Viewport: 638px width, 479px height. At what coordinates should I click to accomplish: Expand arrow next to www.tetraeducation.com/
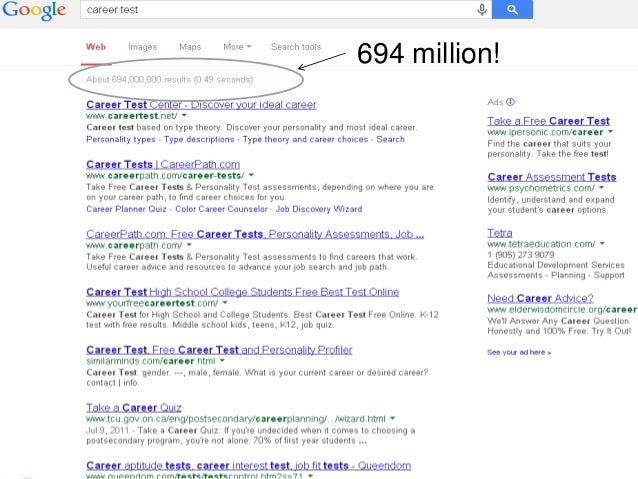click(602, 244)
